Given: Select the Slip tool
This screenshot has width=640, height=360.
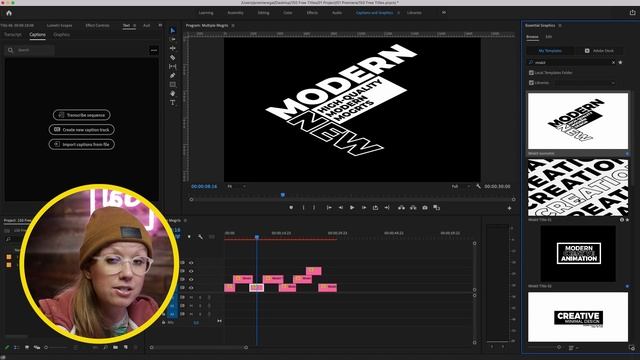Looking at the screenshot, I should point(173,67).
